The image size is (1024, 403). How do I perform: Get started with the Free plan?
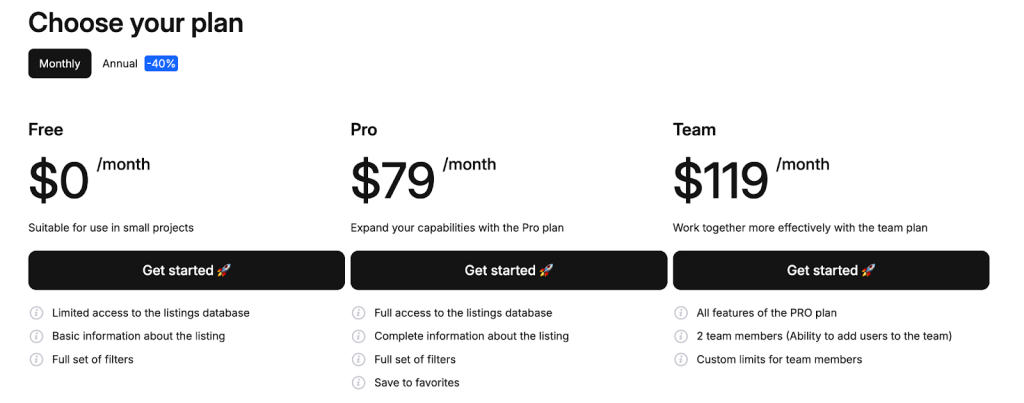click(186, 270)
